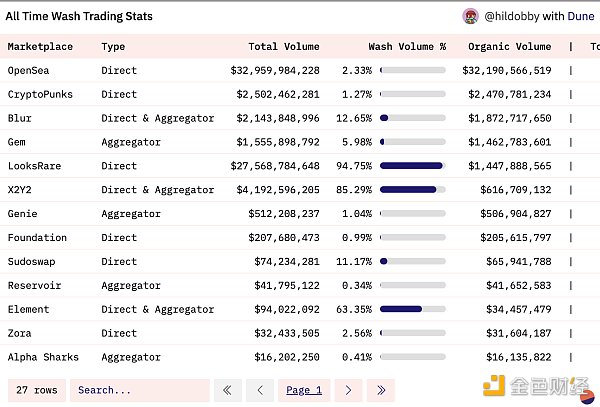Click the Search input field
600x407 pixels.
point(139,390)
